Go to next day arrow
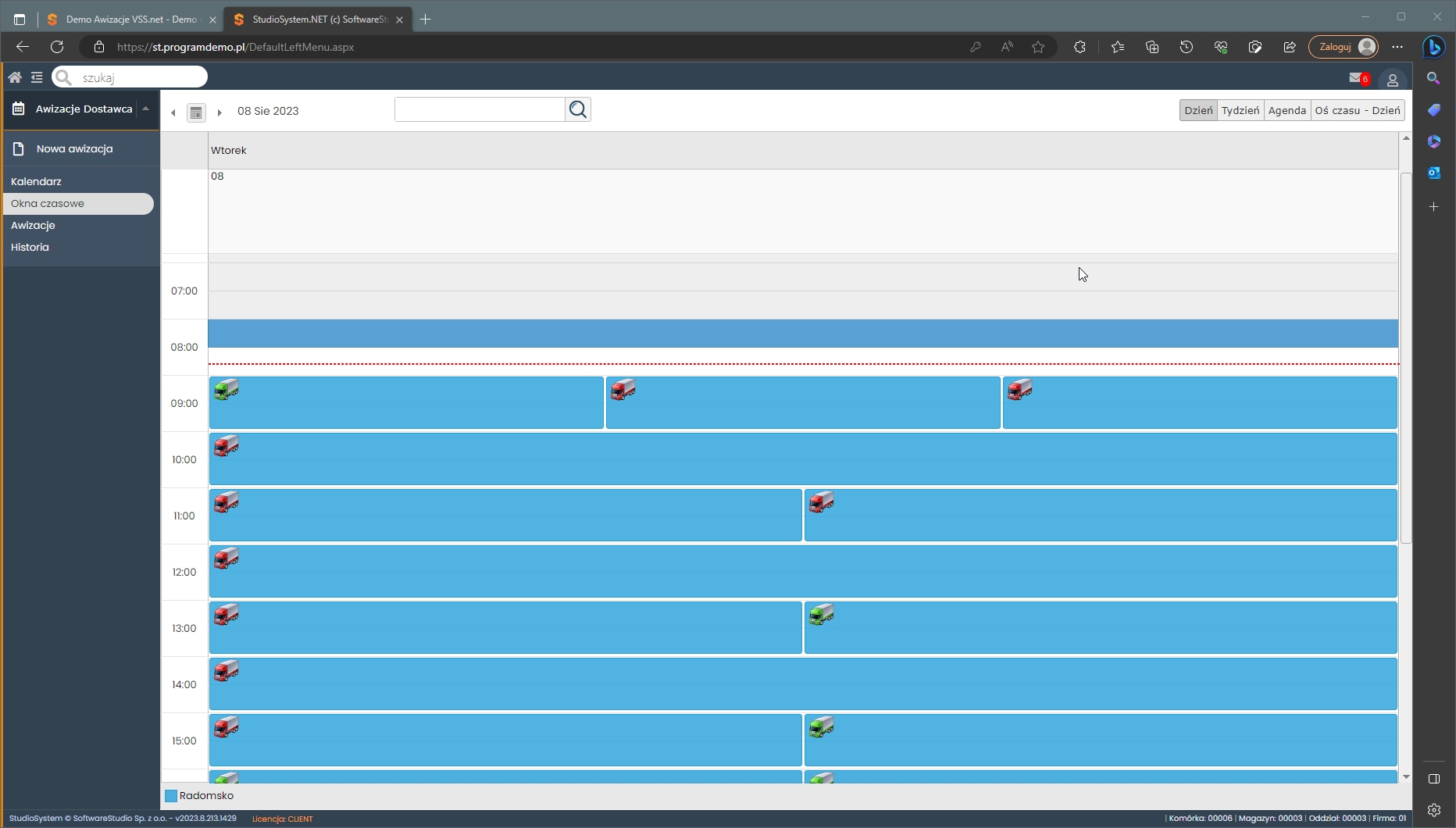This screenshot has height=828, width=1456. pos(219,112)
